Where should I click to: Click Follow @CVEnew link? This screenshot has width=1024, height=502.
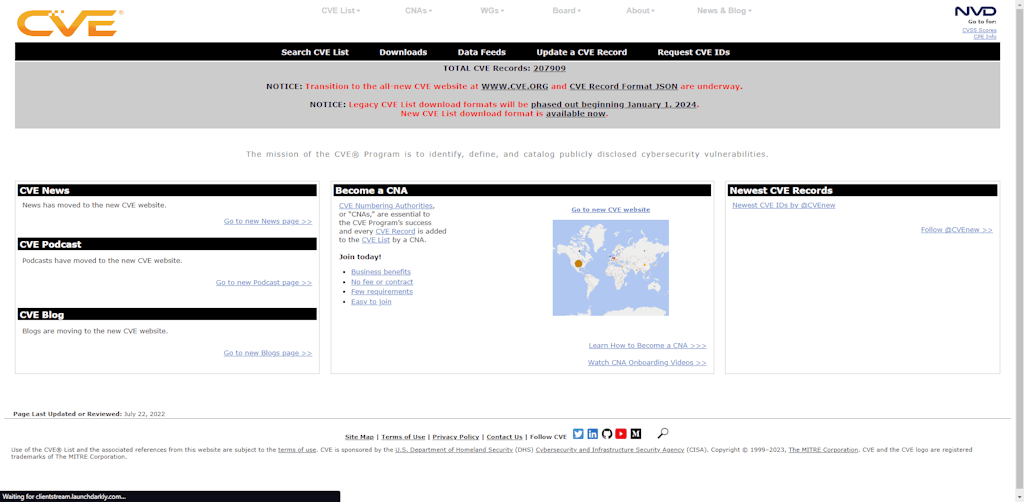pyautogui.click(x=957, y=230)
